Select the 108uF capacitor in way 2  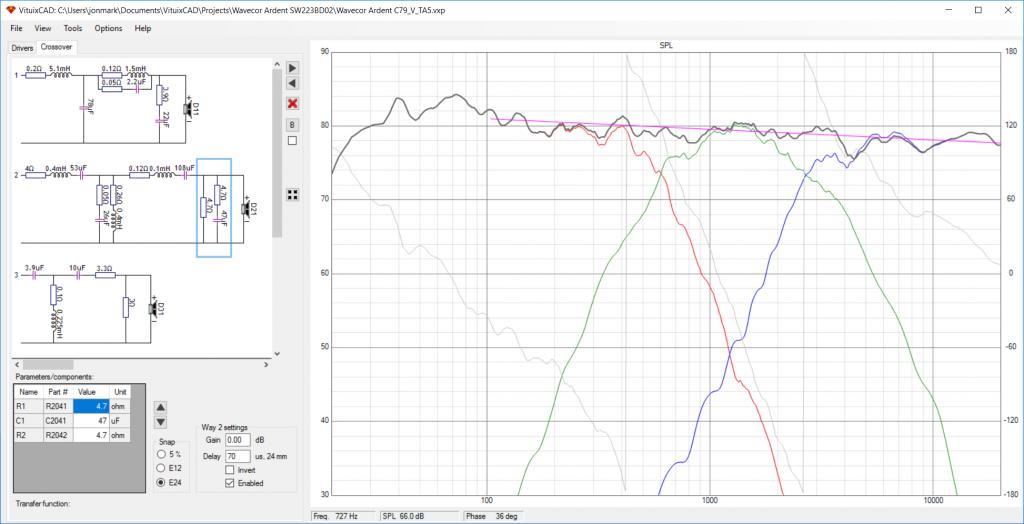point(185,174)
